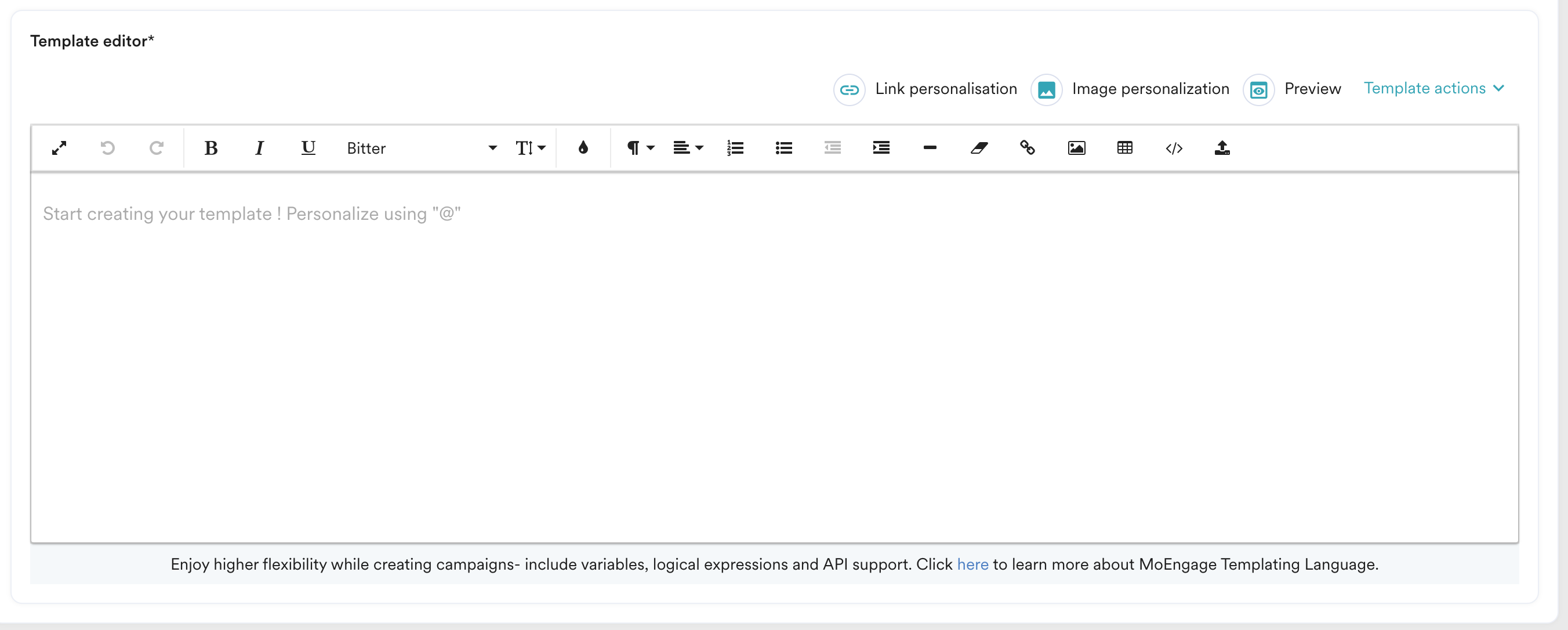1568x630 pixels.
Task: Click the Preview eye icon
Action: (1258, 90)
